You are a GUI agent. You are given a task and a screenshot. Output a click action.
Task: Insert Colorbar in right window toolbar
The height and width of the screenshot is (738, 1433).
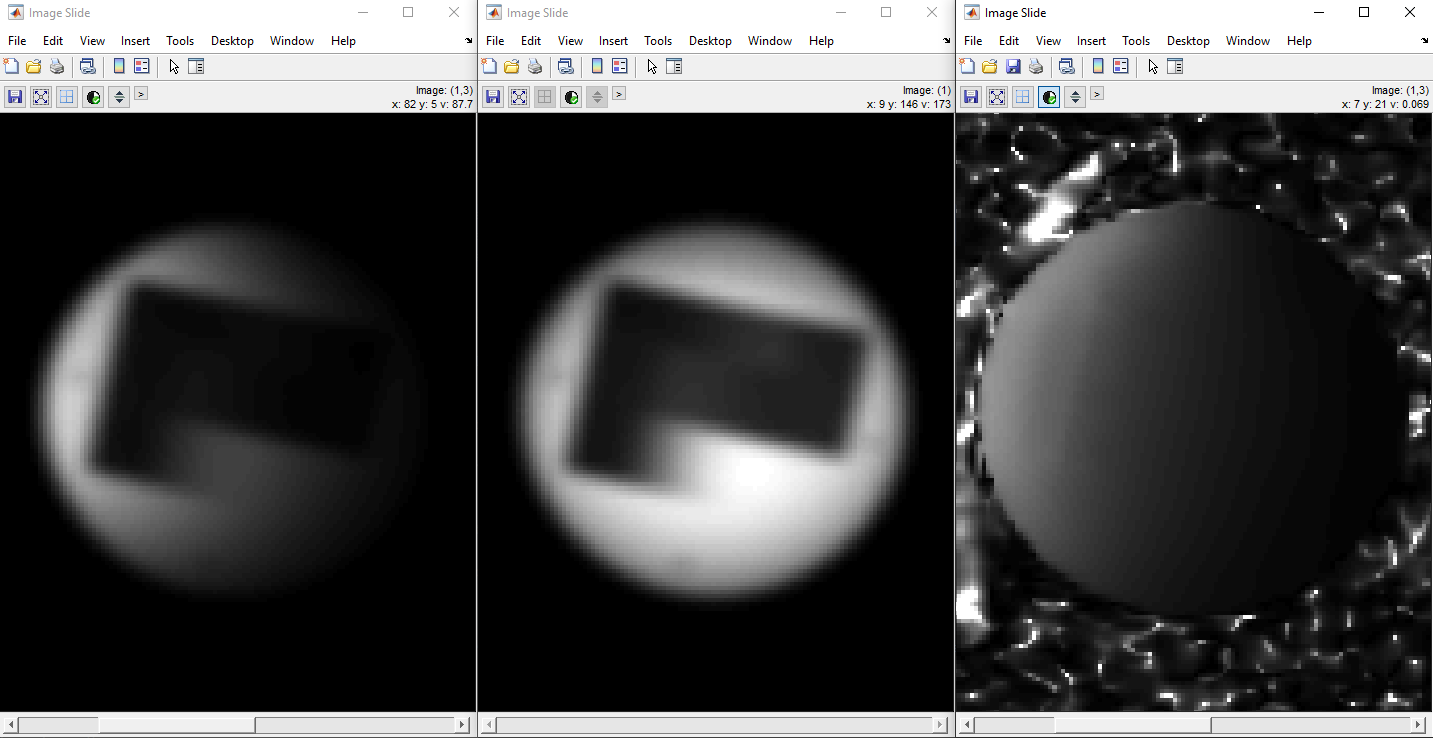tap(1098, 67)
